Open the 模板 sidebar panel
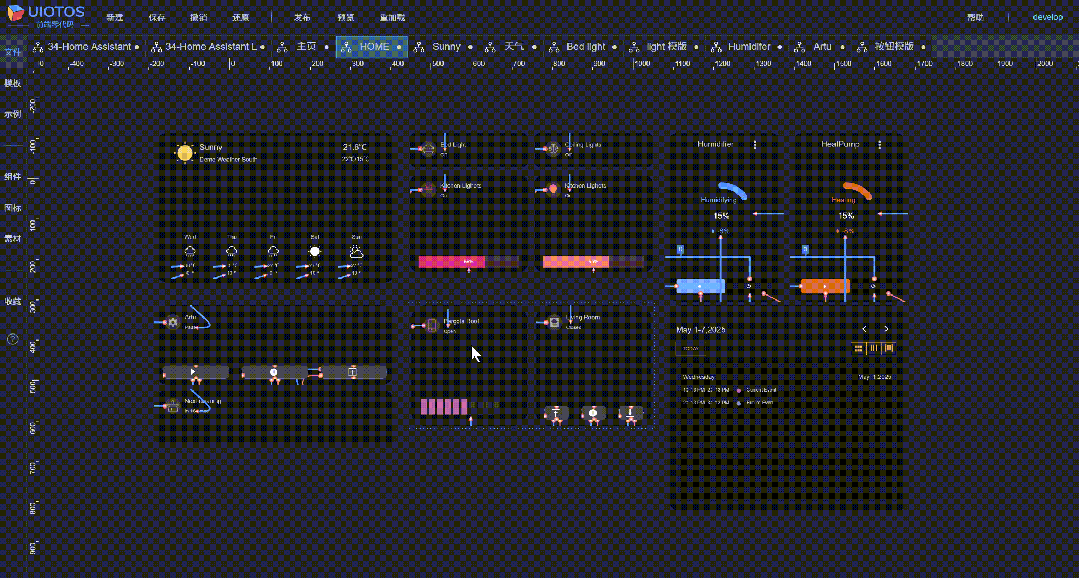 [x=12, y=83]
